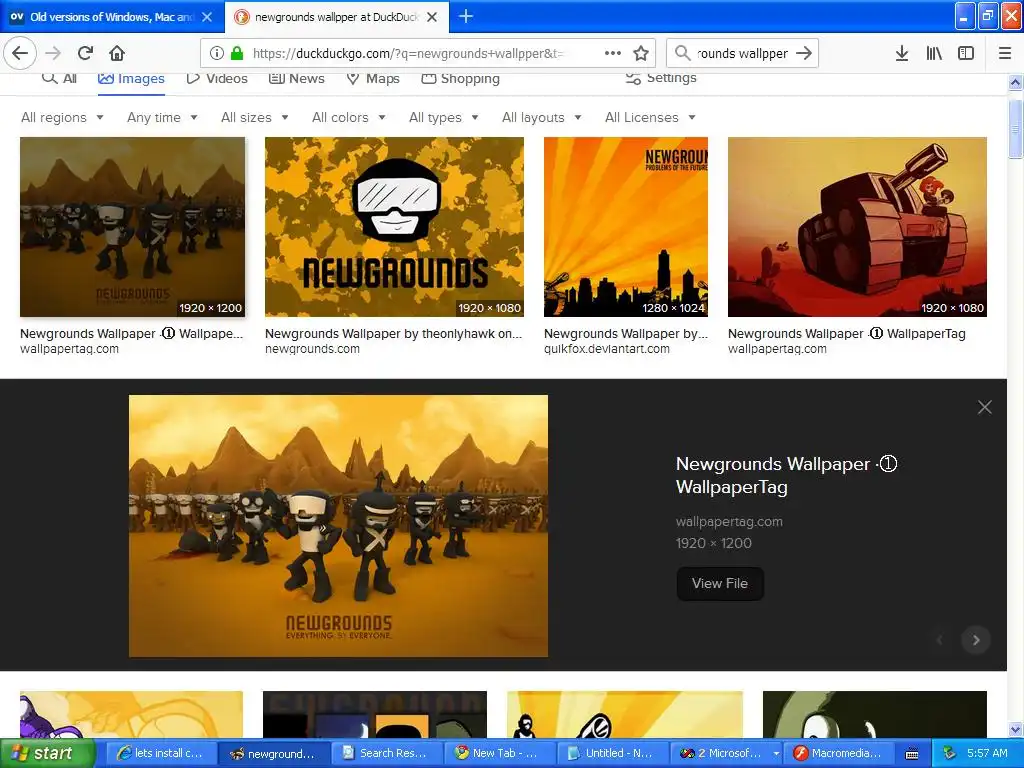Close the newgrounds wallpper DuckDuckGo tab

point(432,17)
